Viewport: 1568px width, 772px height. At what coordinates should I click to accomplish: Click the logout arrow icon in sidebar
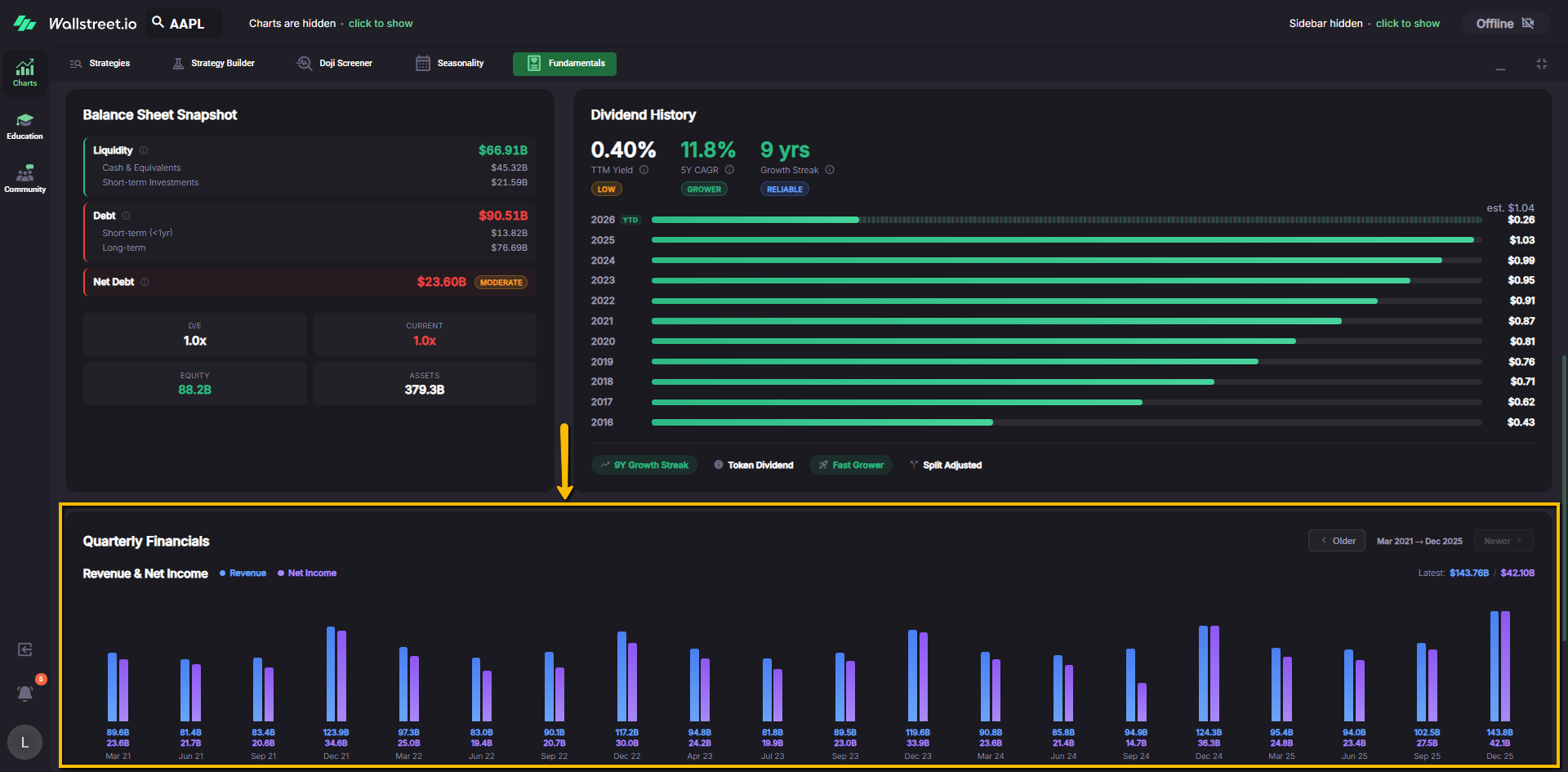(25, 649)
